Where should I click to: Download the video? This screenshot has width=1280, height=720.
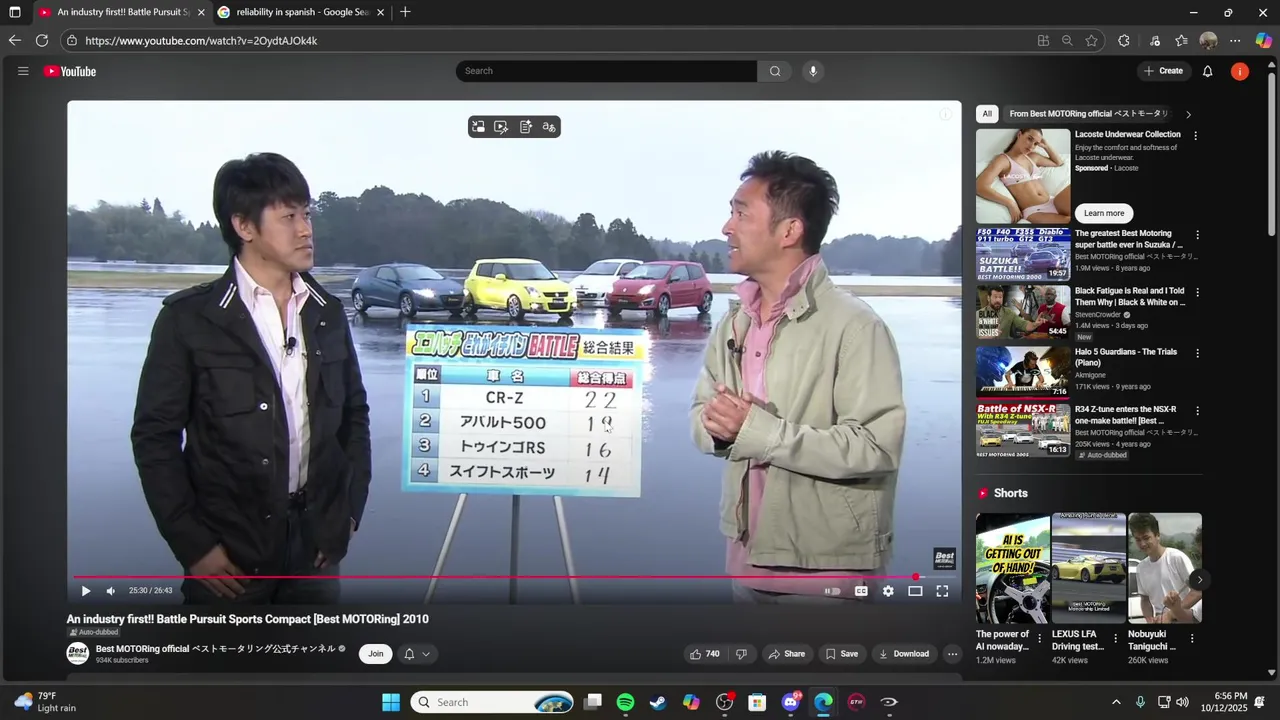[903, 654]
